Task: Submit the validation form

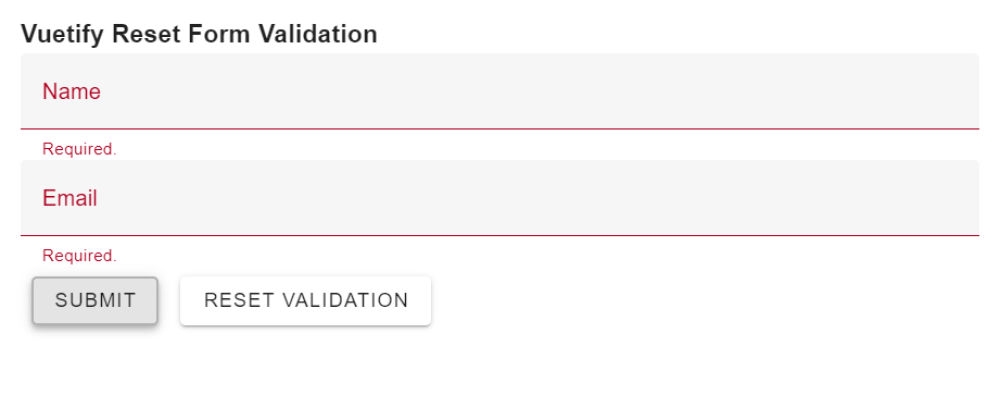Action: [95, 301]
